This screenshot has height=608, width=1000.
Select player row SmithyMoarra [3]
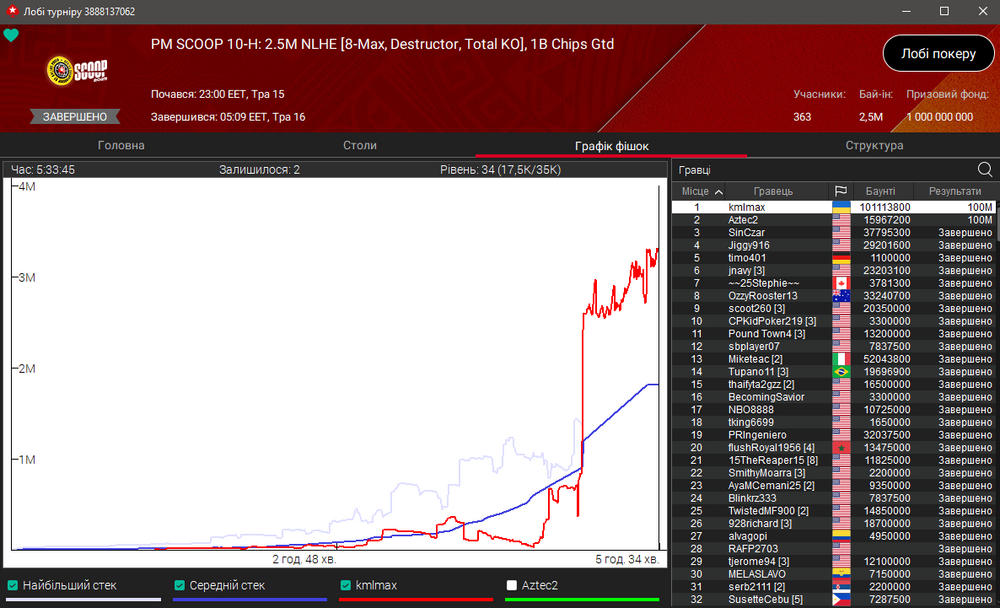tap(834, 473)
